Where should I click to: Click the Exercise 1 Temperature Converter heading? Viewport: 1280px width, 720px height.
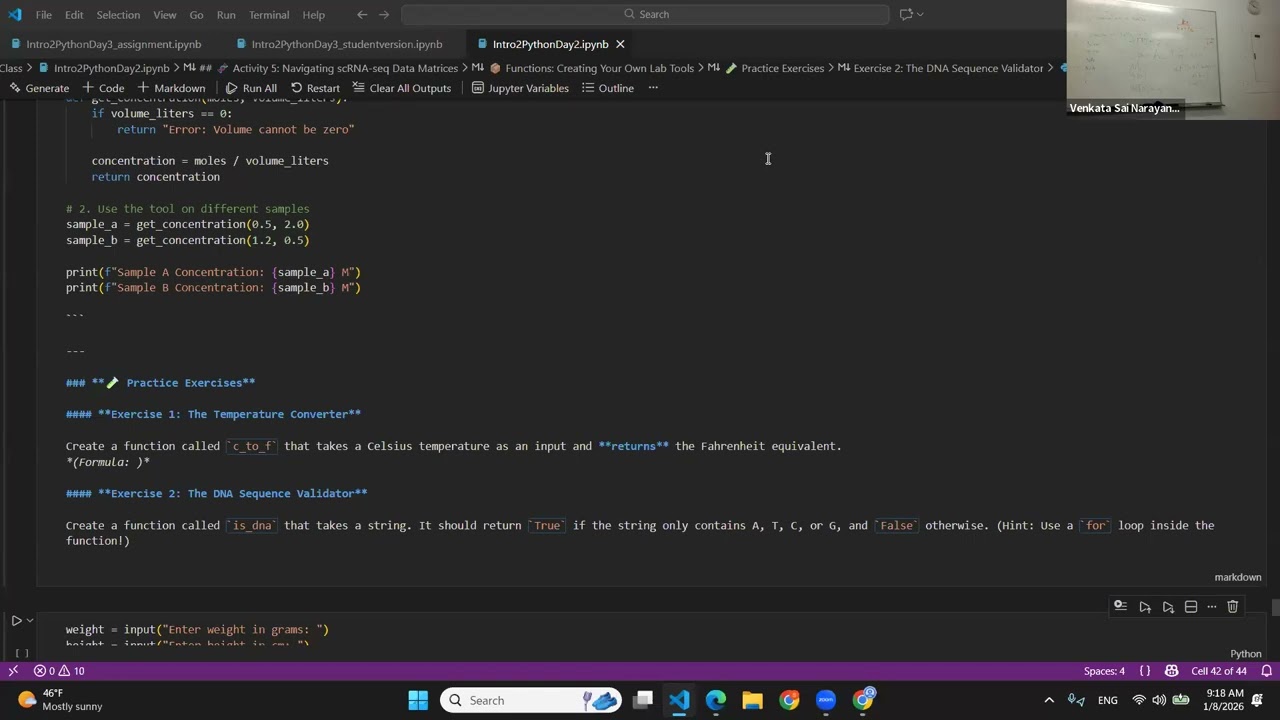pyautogui.click(x=213, y=414)
